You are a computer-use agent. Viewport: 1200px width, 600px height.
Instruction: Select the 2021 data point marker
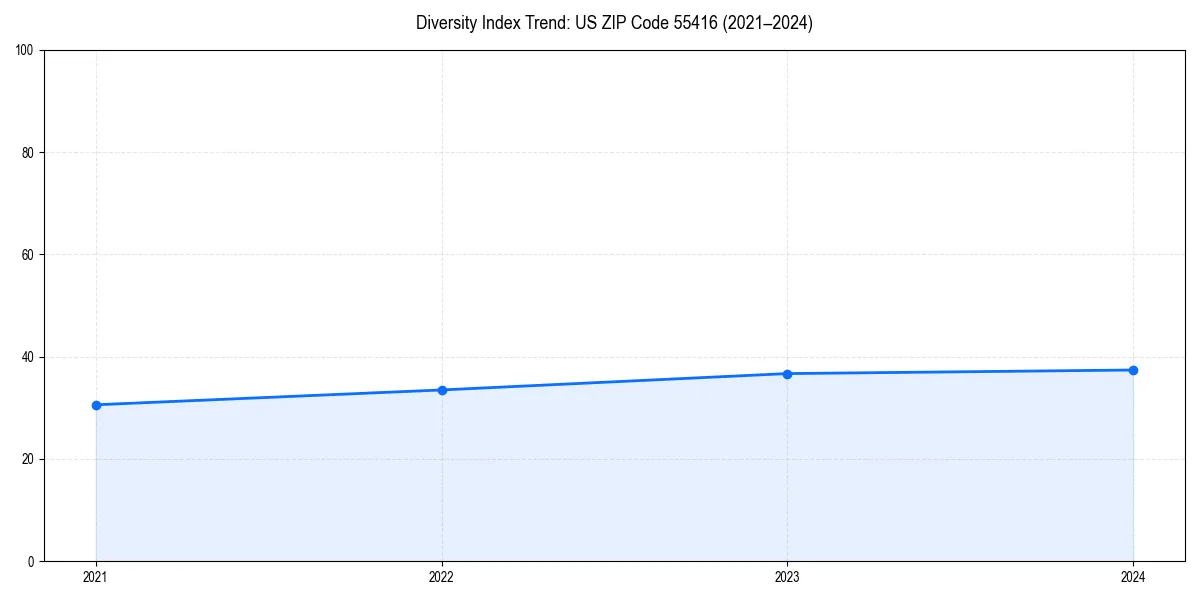point(95,405)
